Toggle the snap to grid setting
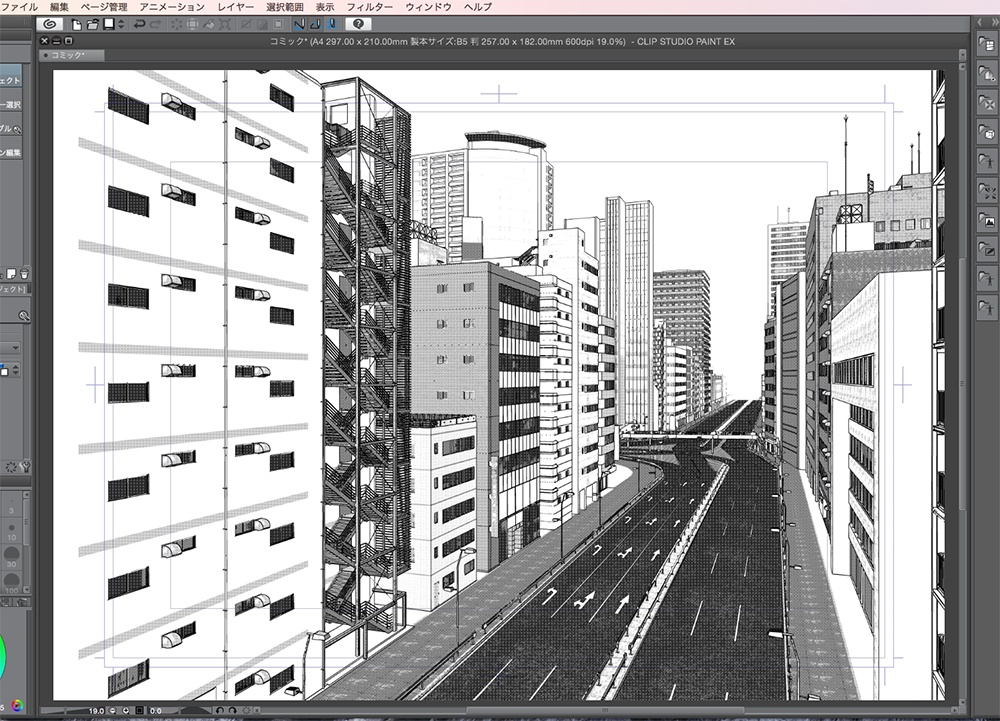The image size is (1000, 721). click(x=330, y=26)
